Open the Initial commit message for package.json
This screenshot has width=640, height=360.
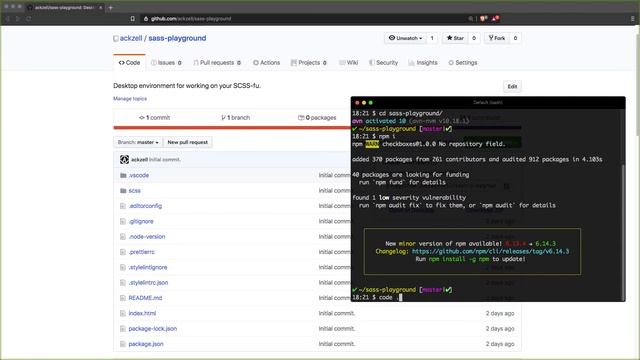[x=337, y=344]
